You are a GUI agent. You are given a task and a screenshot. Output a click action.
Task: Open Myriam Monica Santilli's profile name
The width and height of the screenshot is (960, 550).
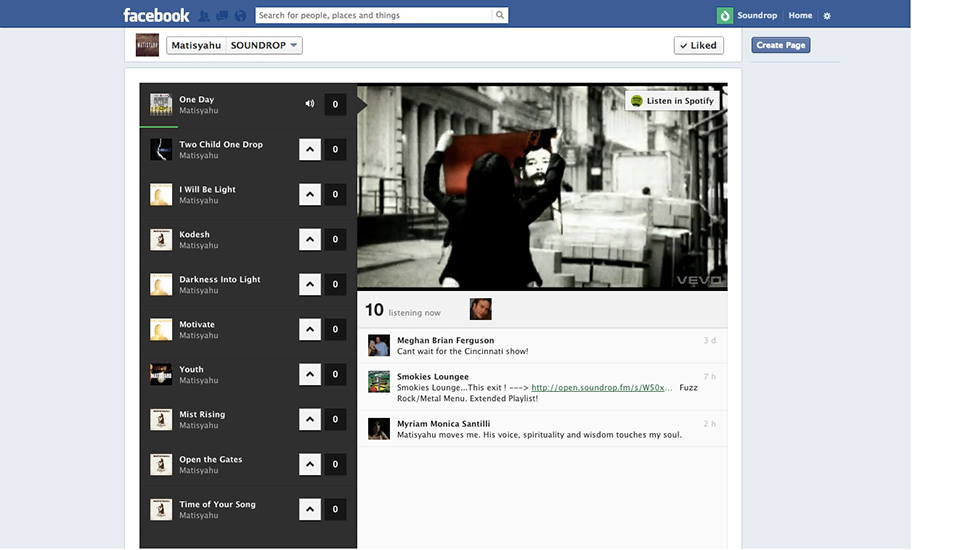443,424
